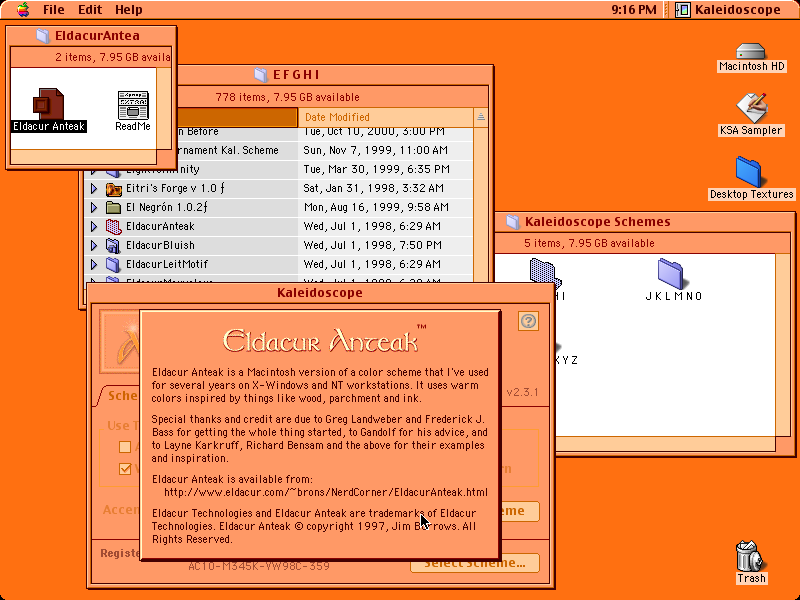Click the menu bar clock
Viewport: 800px width, 600px height.
coord(634,10)
